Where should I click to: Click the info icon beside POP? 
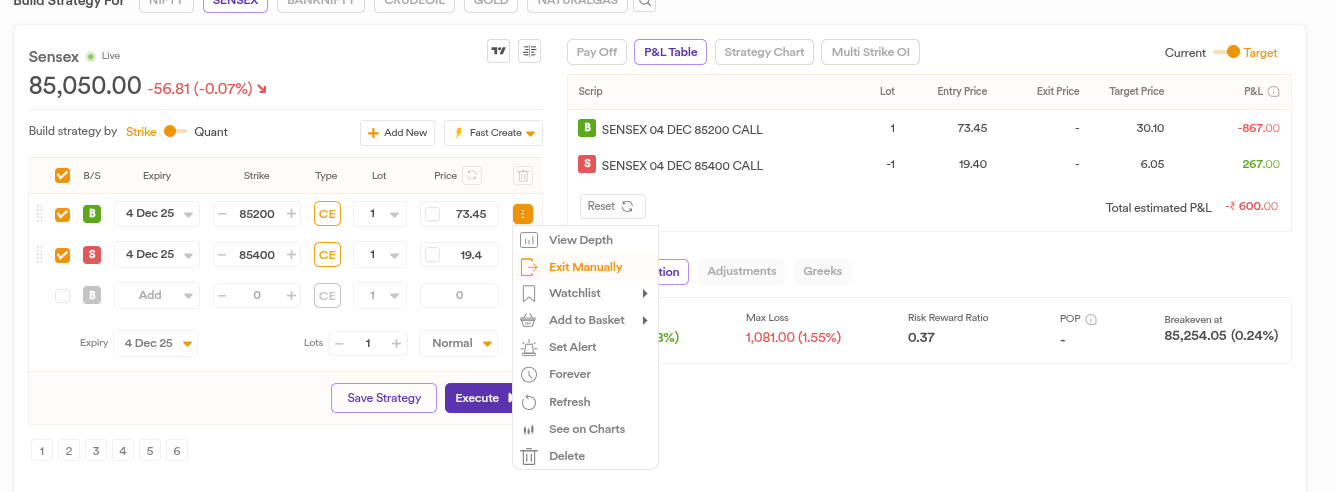1091,320
